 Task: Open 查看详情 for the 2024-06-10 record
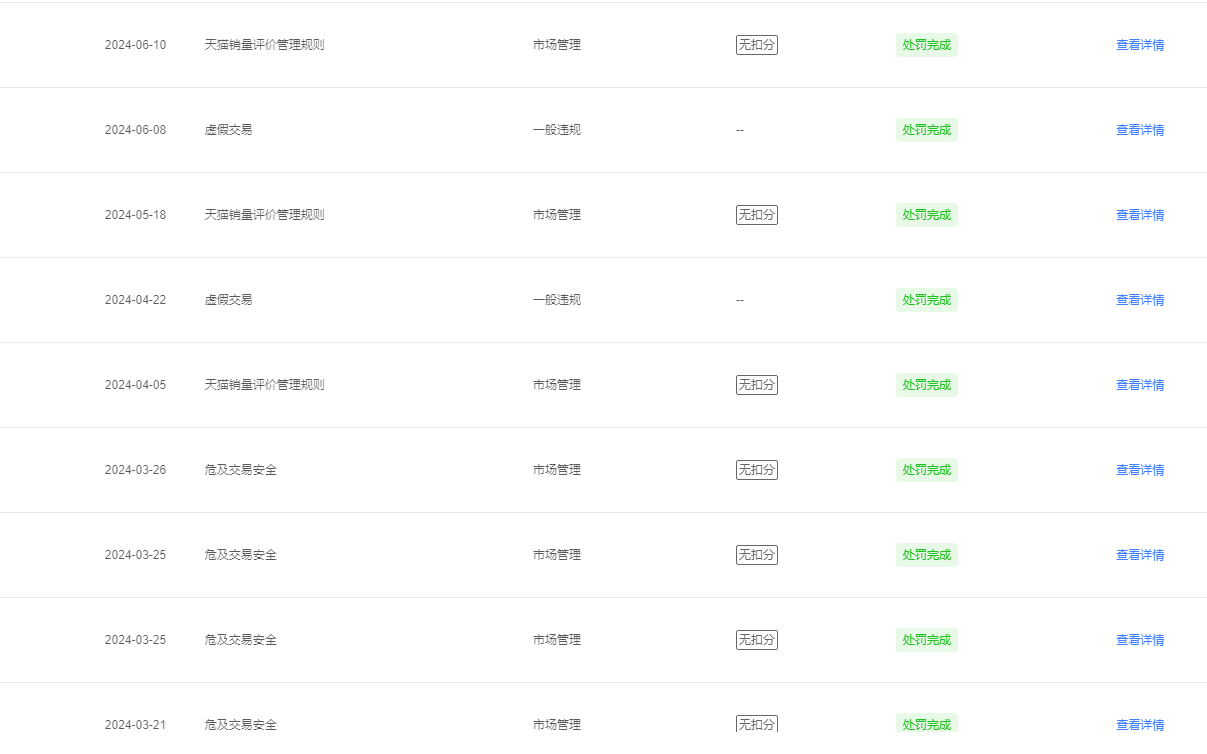1140,45
